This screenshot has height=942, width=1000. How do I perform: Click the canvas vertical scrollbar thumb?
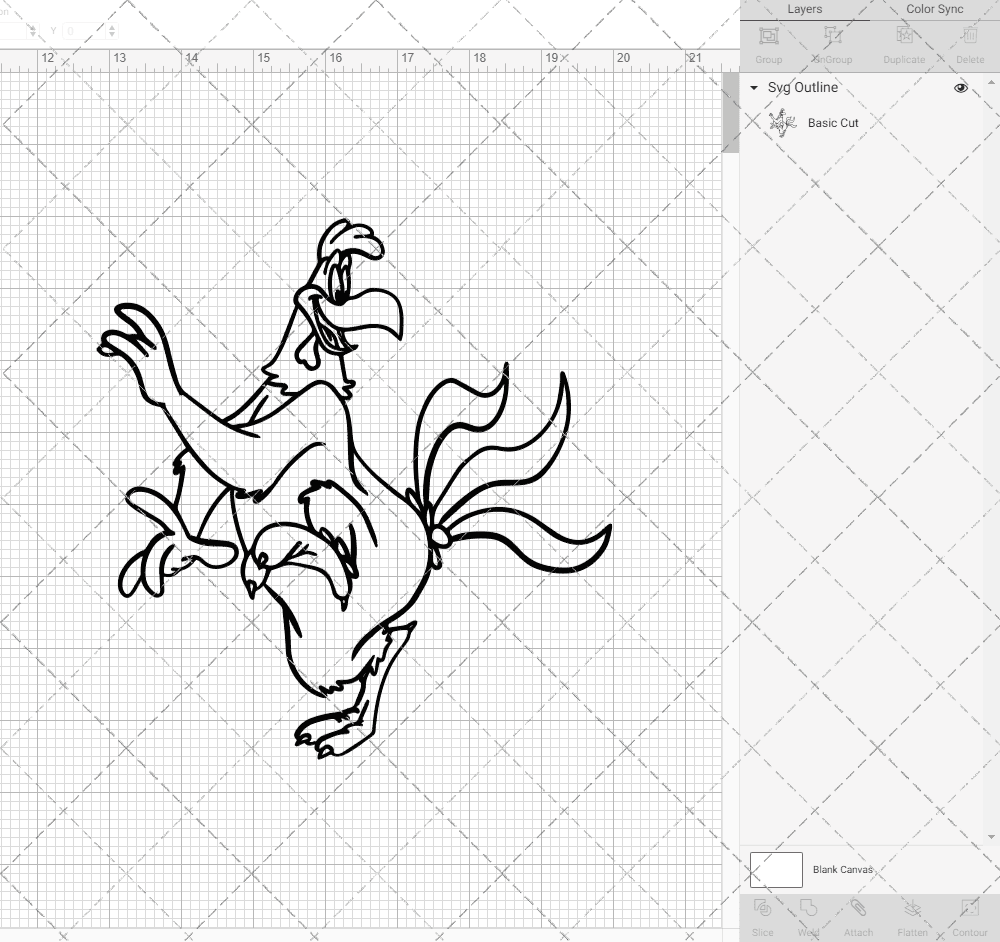coord(730,112)
